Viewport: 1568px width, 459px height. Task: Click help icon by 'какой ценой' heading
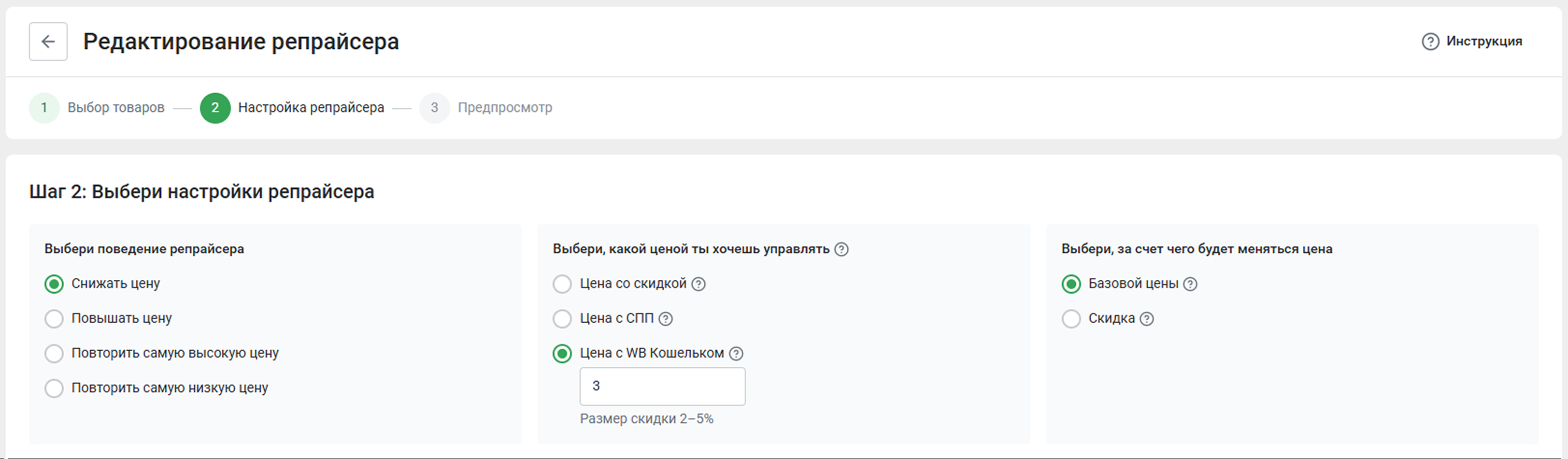841,250
